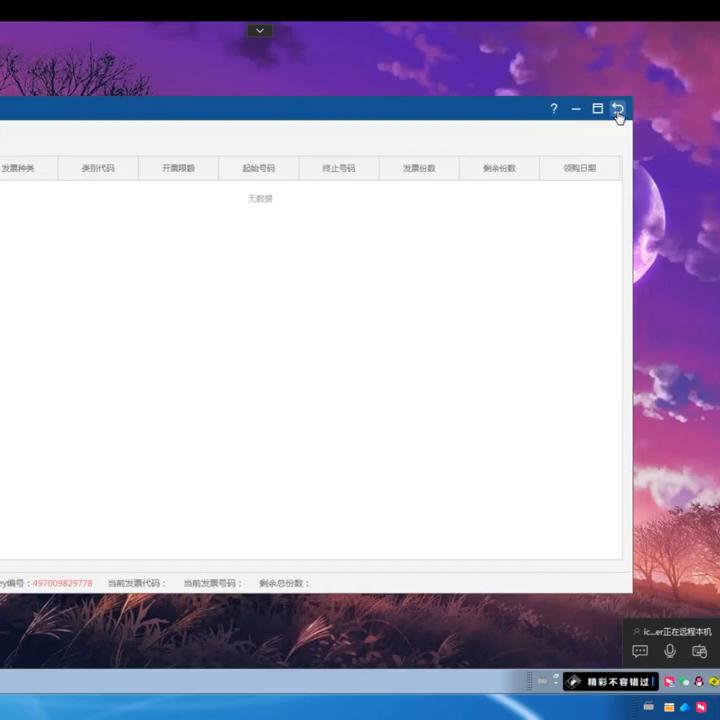The height and width of the screenshot is (720, 720).
Task: Open the WeChat tray icon
Action: (685, 682)
